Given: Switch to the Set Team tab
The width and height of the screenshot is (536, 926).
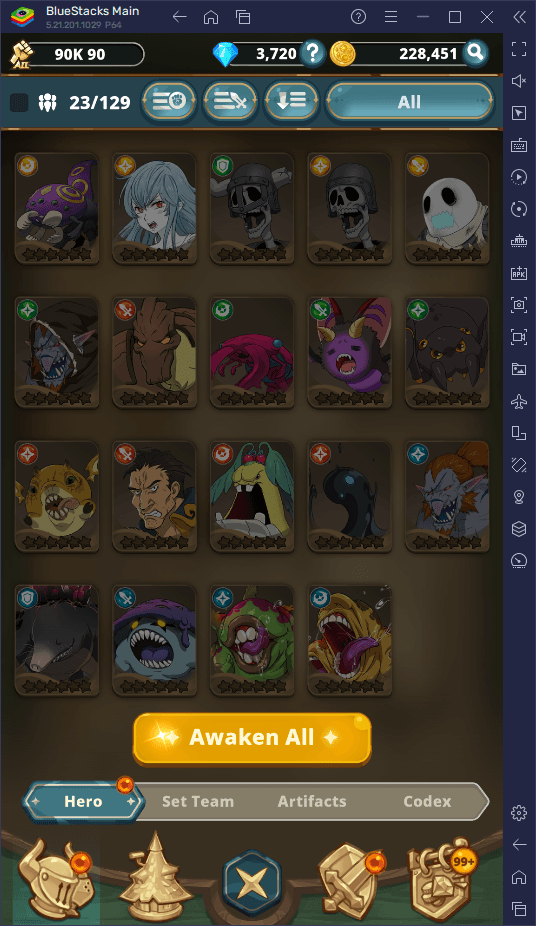Looking at the screenshot, I should (x=198, y=801).
